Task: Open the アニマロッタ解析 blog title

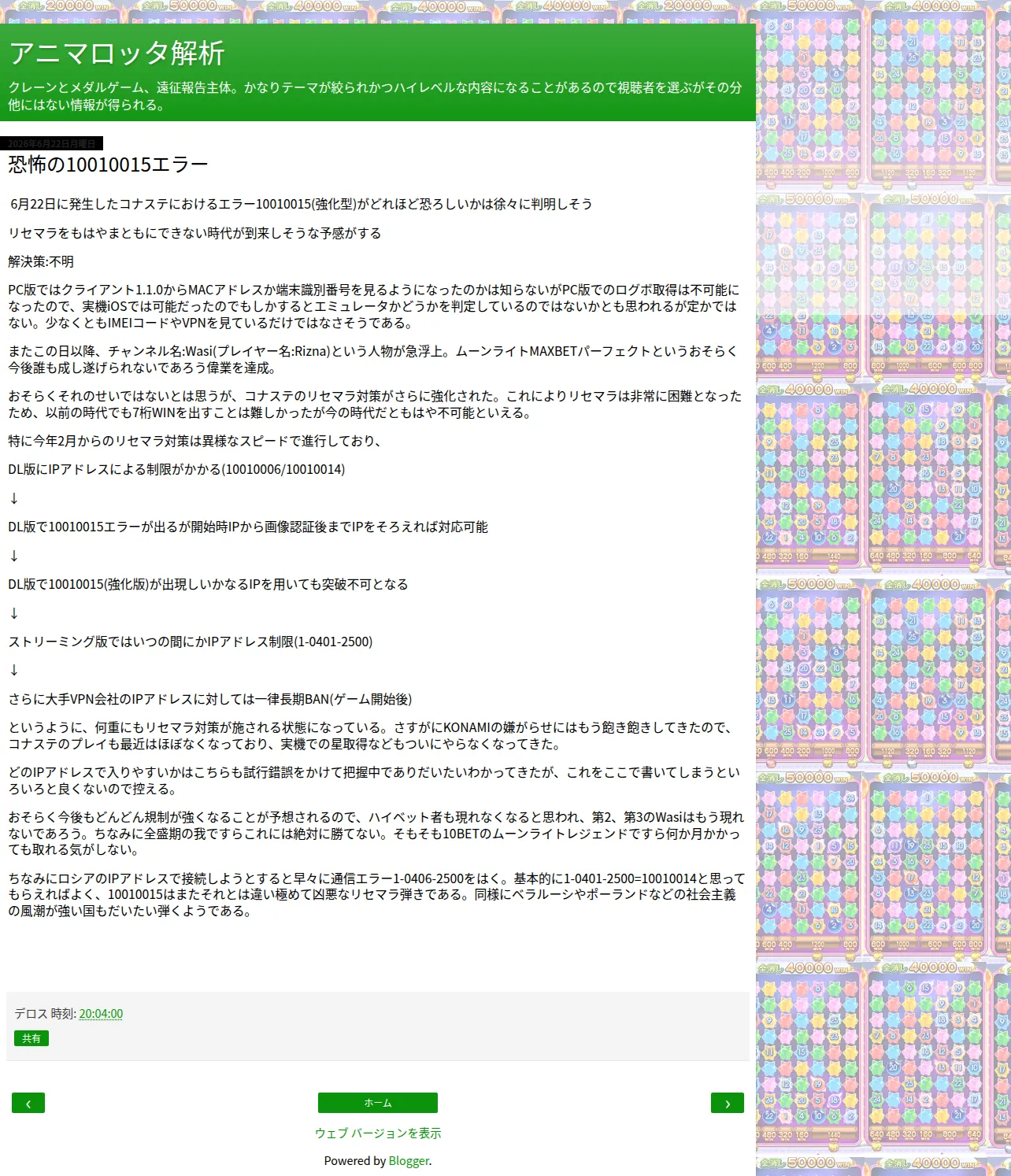Action: tap(117, 54)
